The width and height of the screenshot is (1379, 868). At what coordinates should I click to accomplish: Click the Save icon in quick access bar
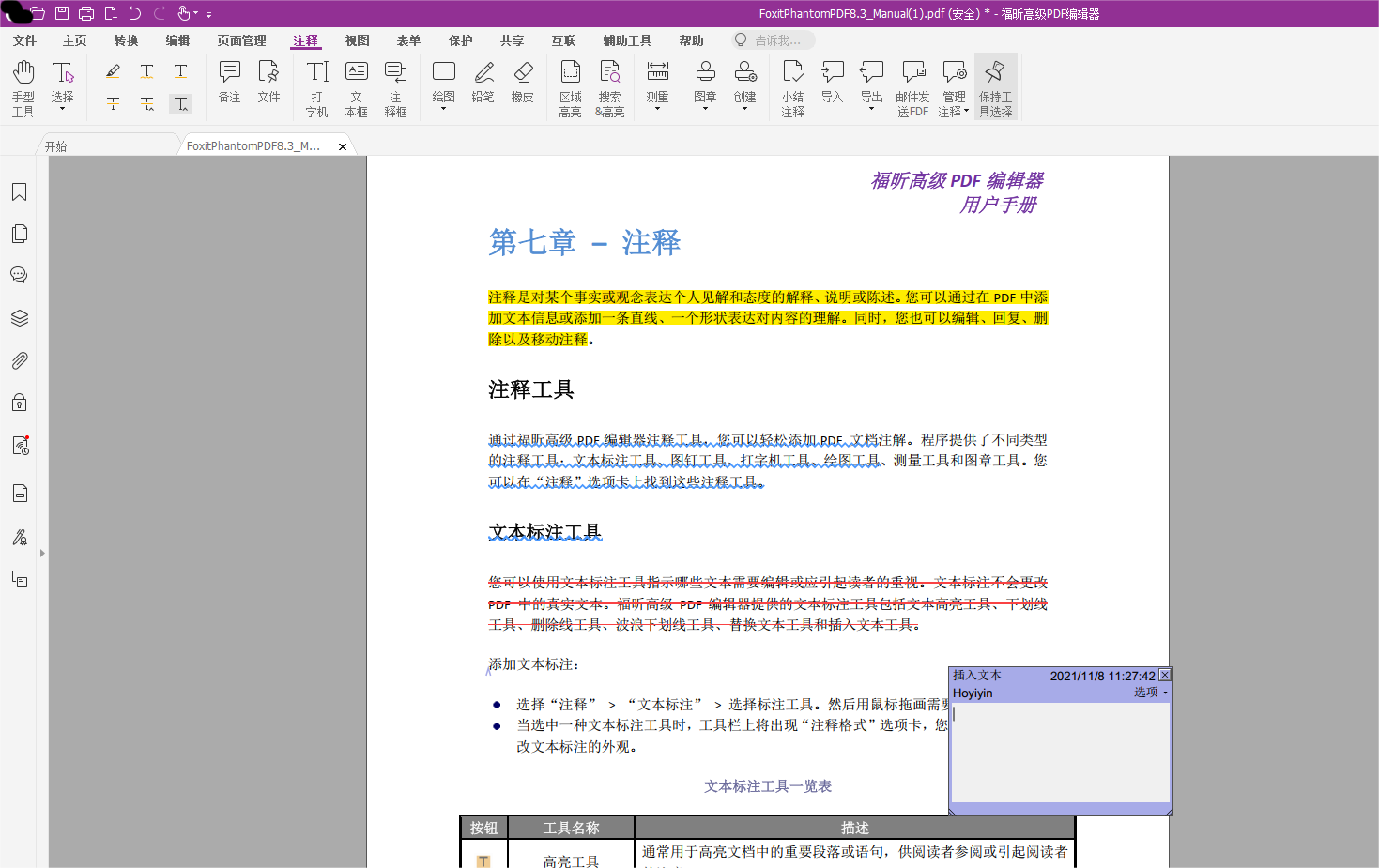(62, 13)
